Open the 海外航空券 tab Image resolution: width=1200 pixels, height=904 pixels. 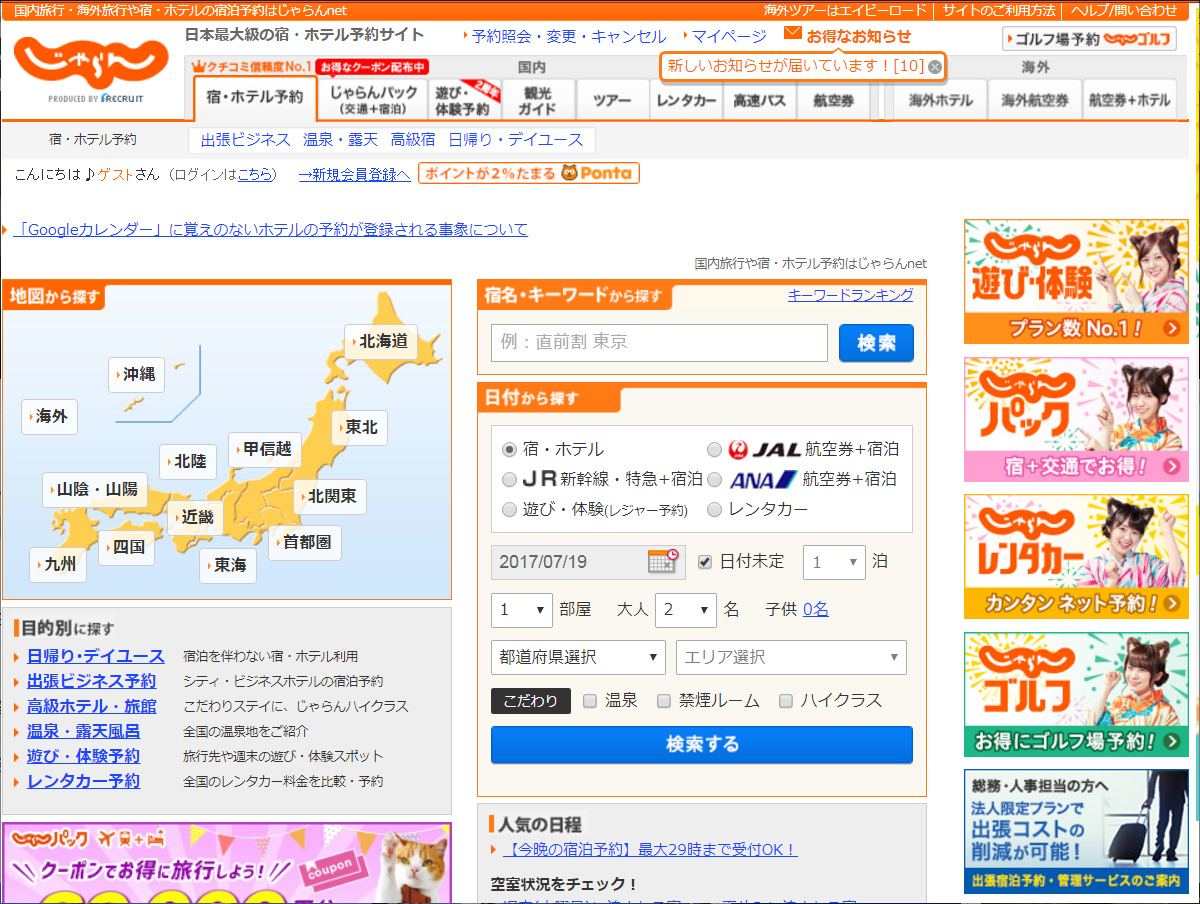click(1035, 100)
